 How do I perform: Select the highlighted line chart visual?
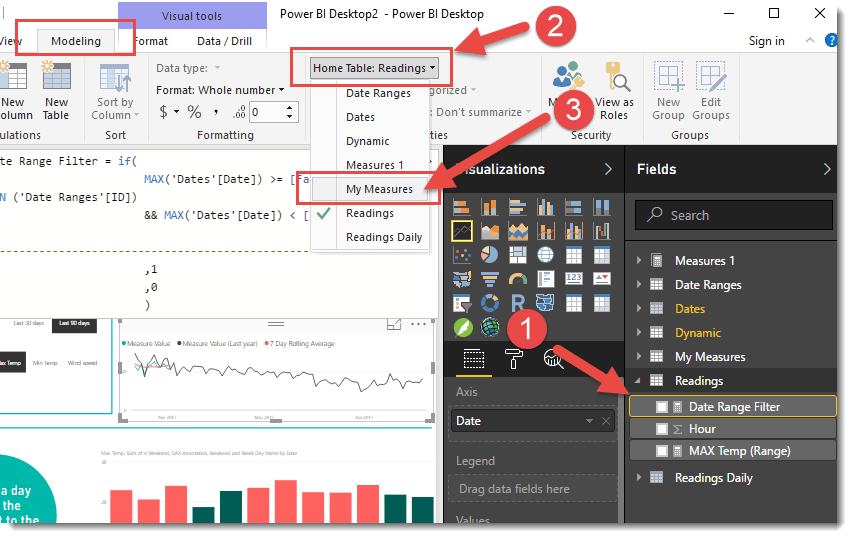[x=462, y=231]
